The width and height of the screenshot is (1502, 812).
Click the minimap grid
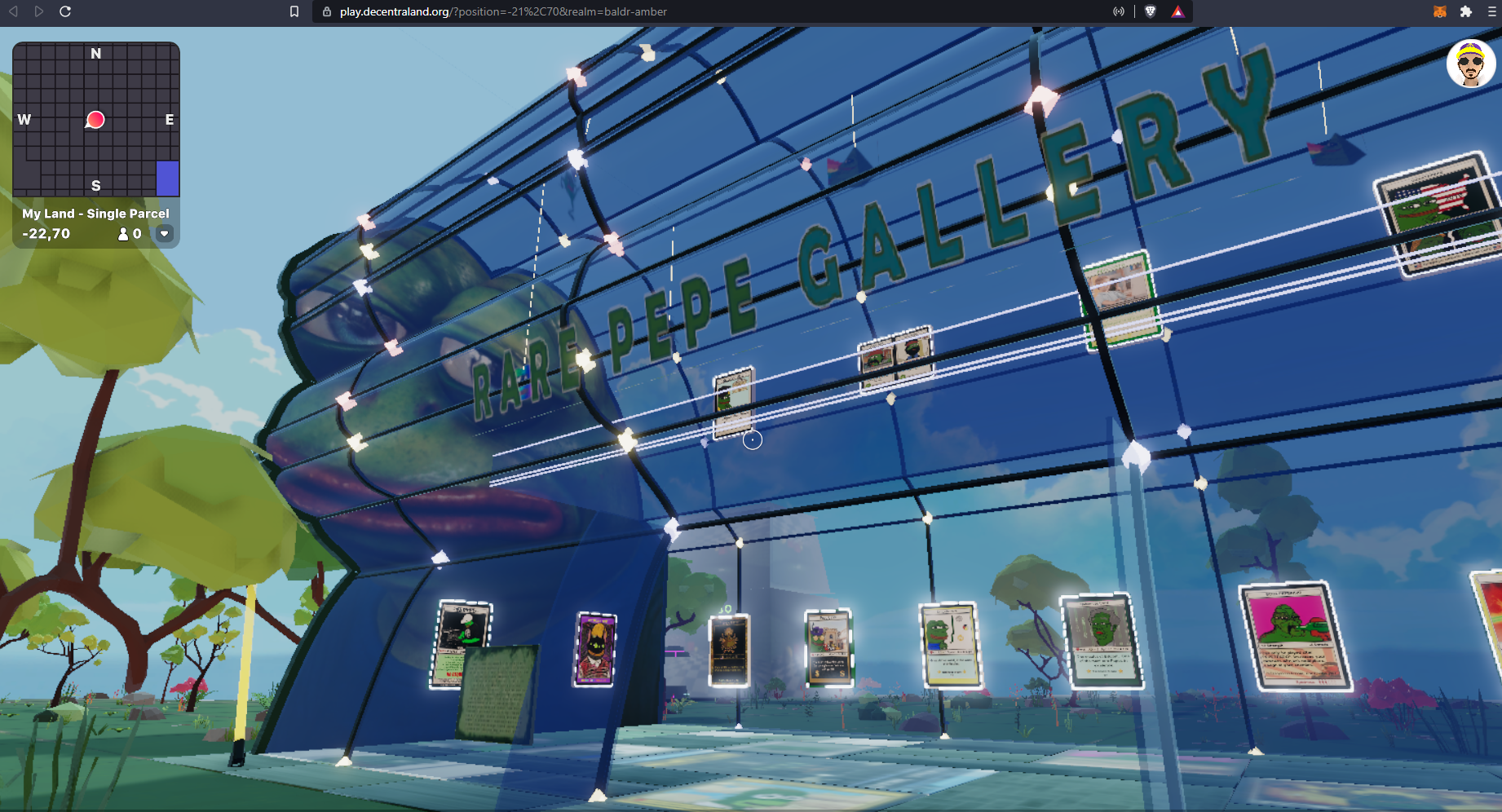(x=96, y=119)
